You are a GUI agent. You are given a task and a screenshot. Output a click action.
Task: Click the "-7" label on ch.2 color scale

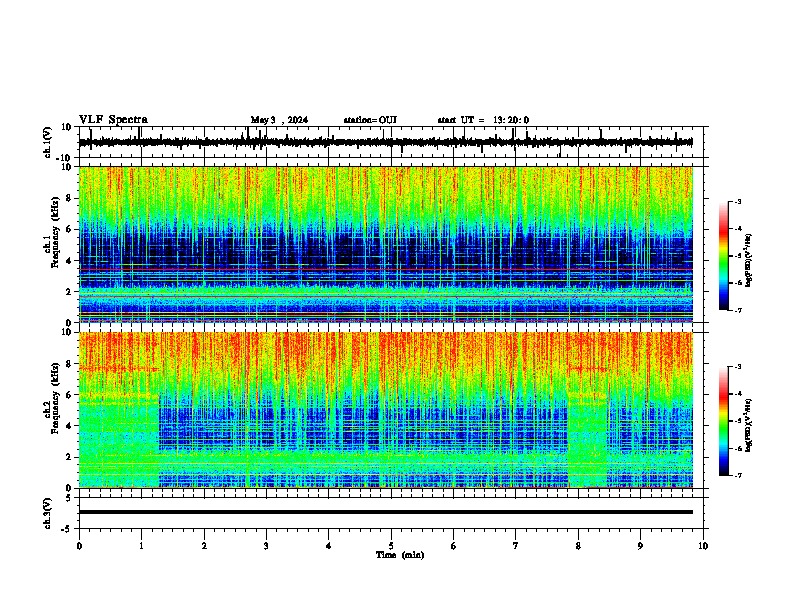737,475
